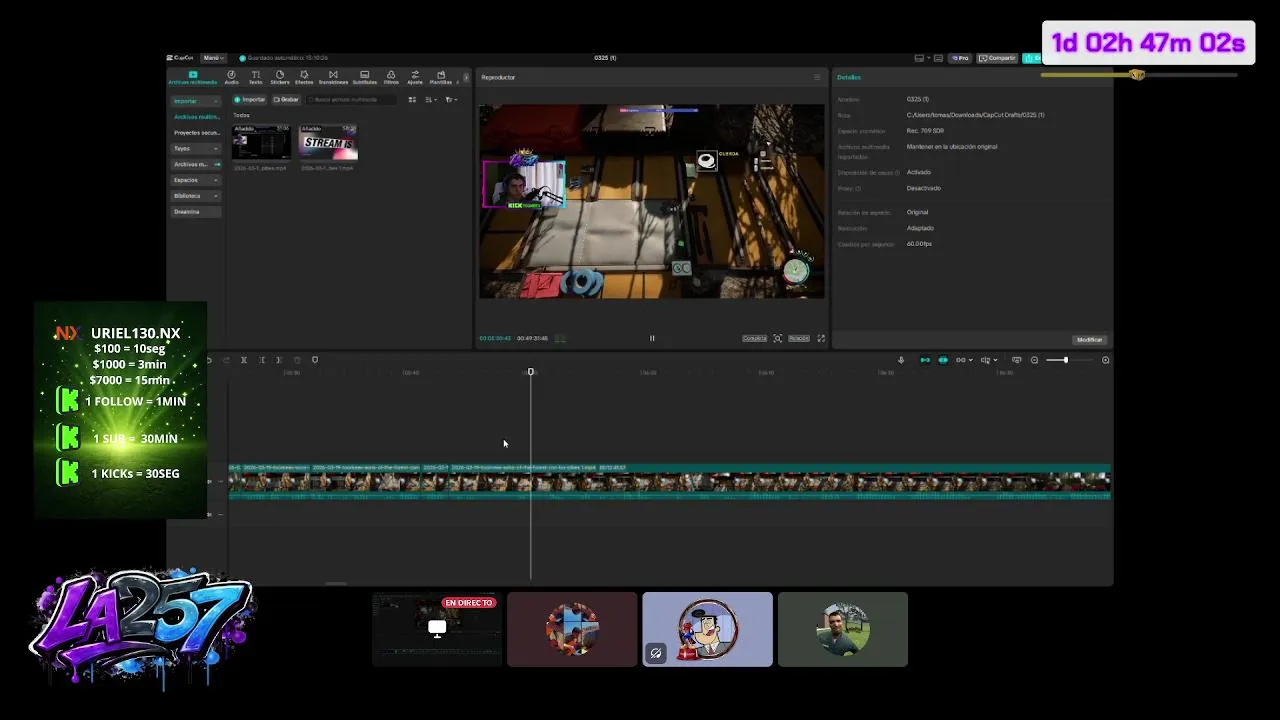
Task: Zoom out the timeline
Action: click(1034, 360)
